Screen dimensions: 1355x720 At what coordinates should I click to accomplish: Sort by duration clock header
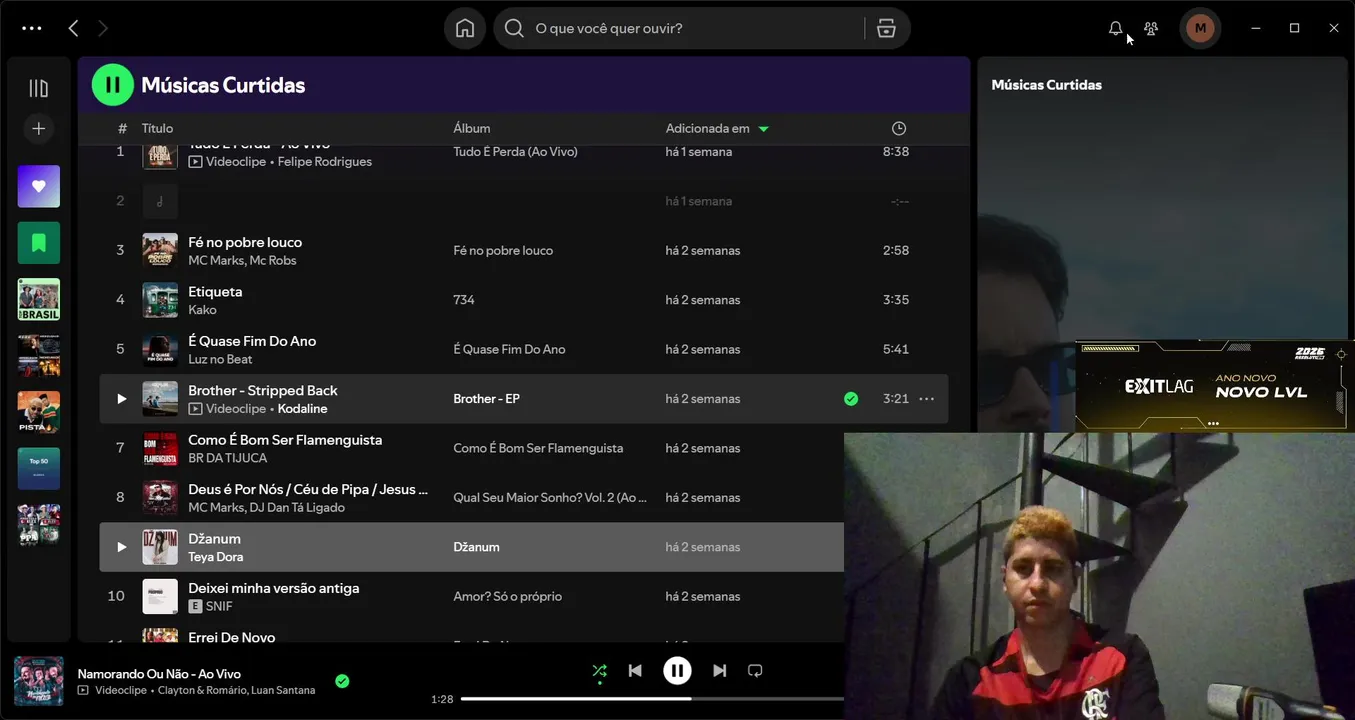pyautogui.click(x=899, y=128)
